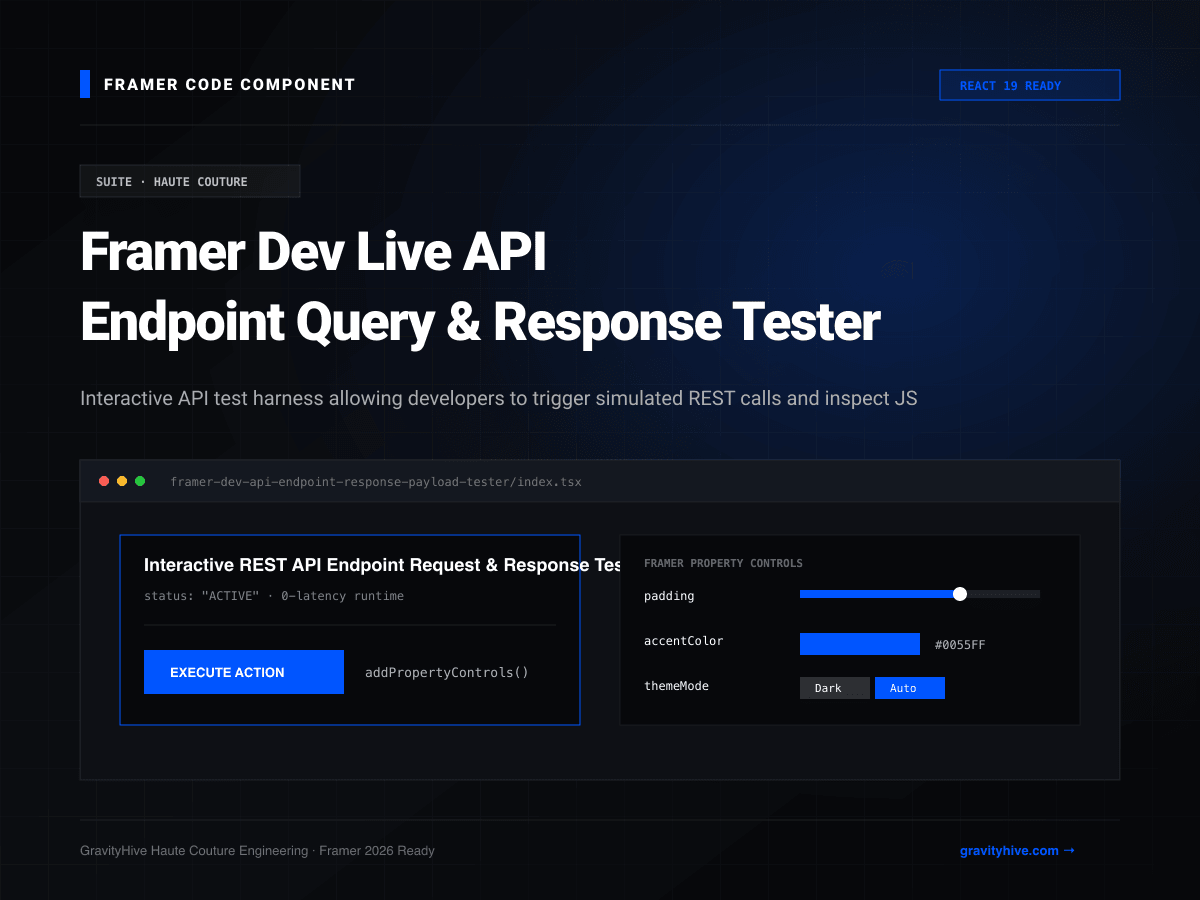The image size is (1200, 900).
Task: Click the FRAMER CODE COMPONENT header text
Action: pyautogui.click(x=230, y=85)
